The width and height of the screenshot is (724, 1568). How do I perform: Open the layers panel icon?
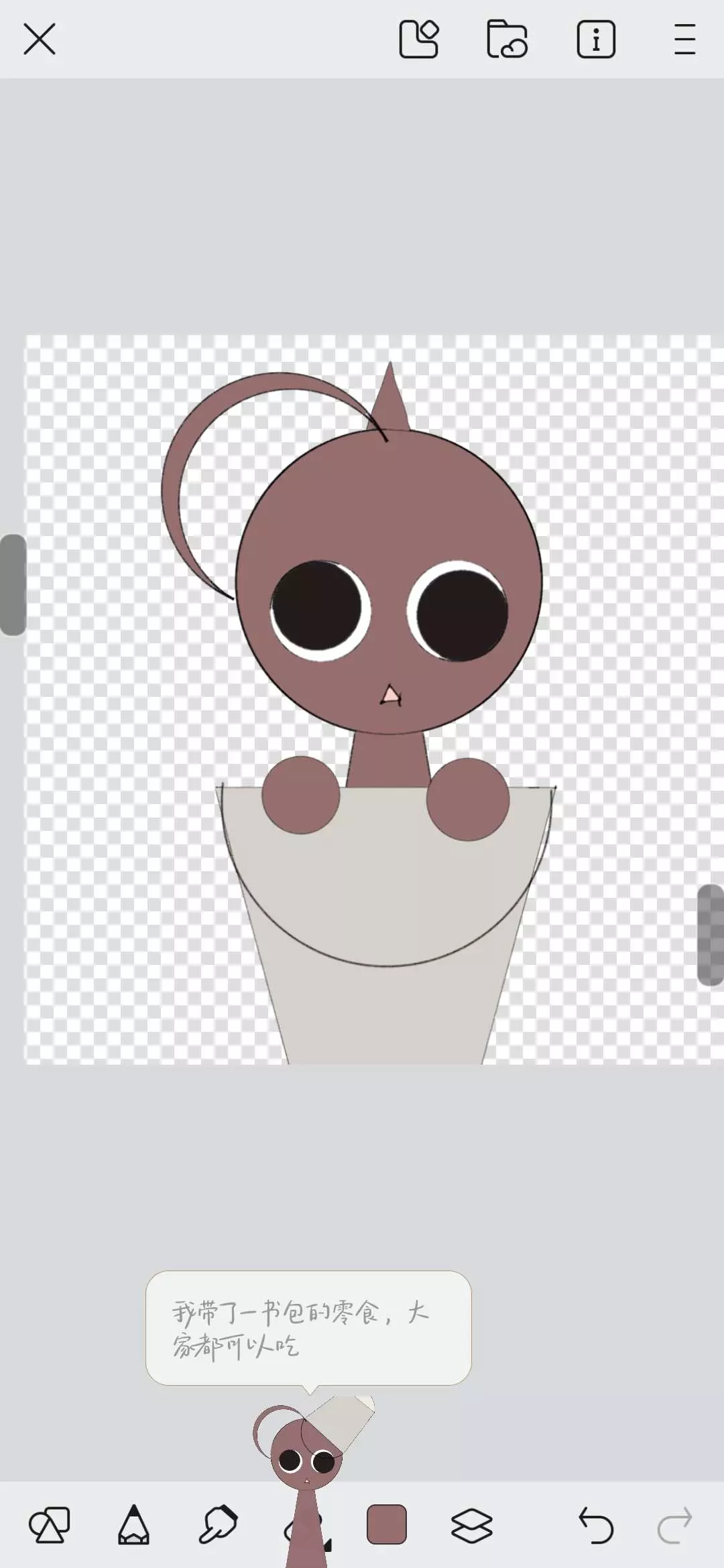(471, 1526)
